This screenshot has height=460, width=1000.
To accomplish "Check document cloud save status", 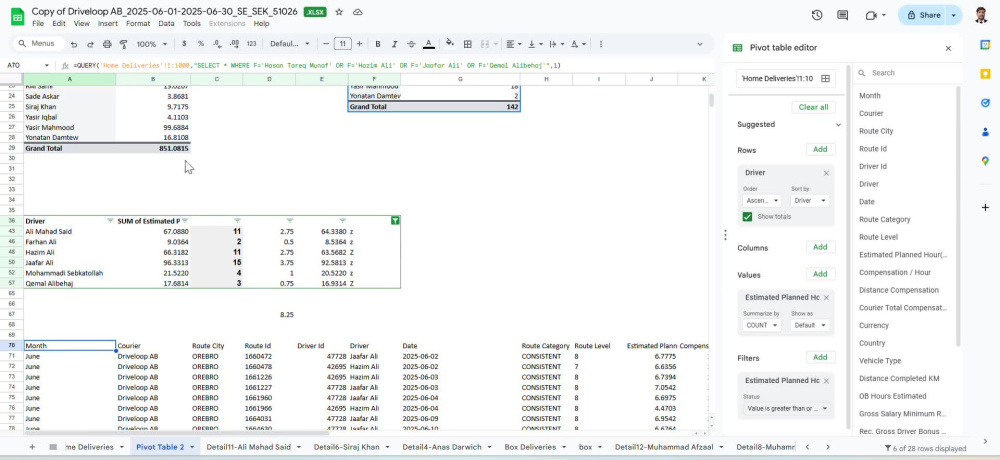I will (358, 12).
